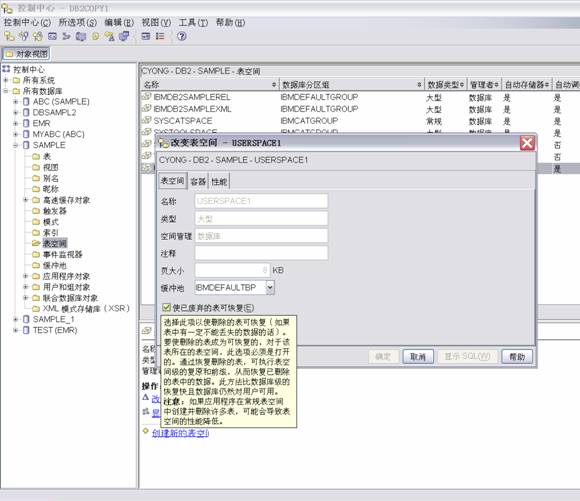Open the 视图(V) menu
Screen dimensions: 580x501
(156, 23)
